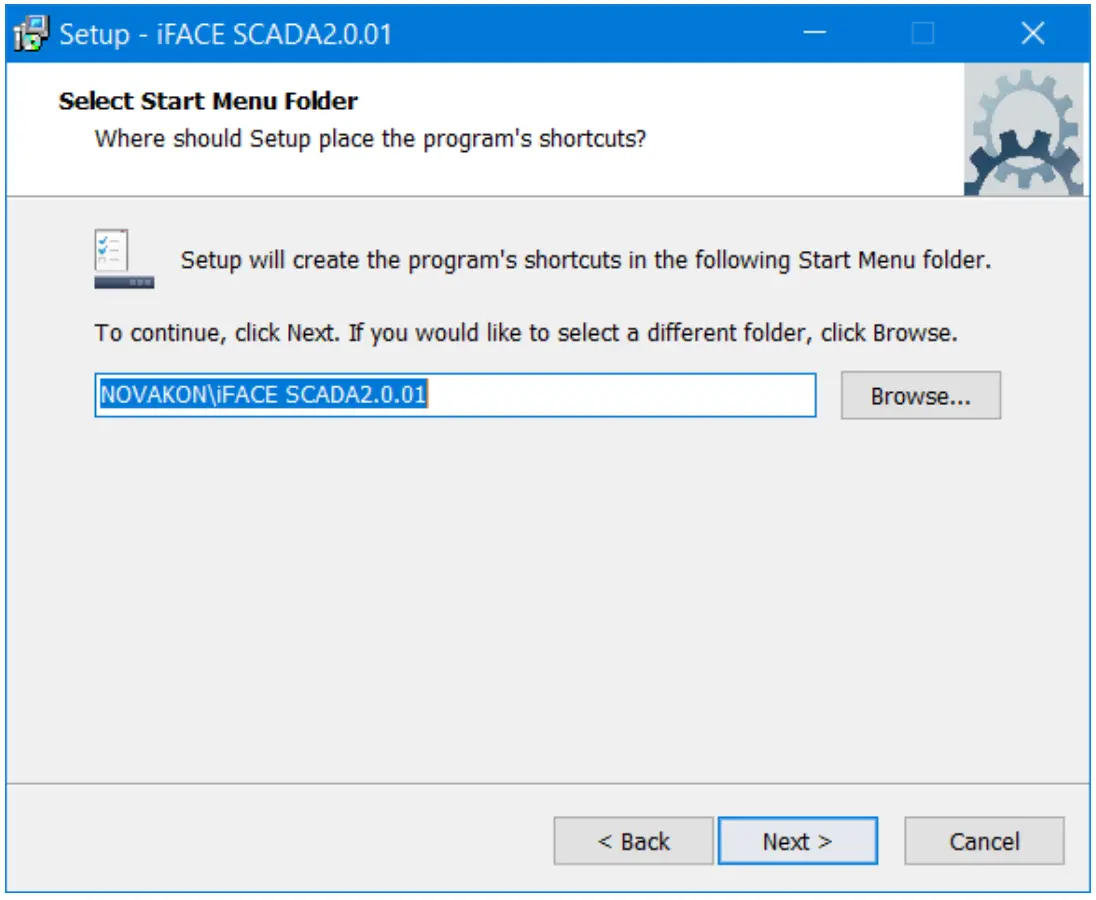
Task: Click the Start Menu shortcuts checklist icon
Action: click(x=124, y=259)
